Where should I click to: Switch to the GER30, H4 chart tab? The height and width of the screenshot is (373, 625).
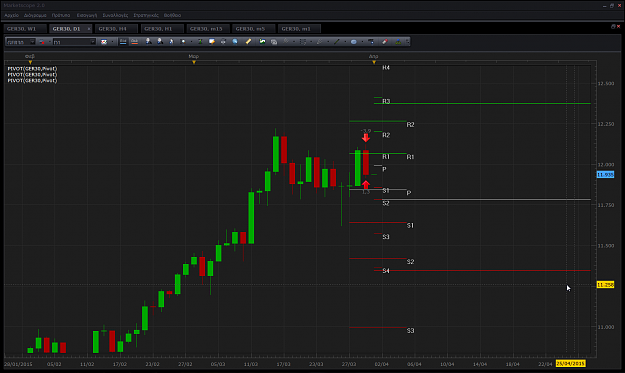(116, 29)
